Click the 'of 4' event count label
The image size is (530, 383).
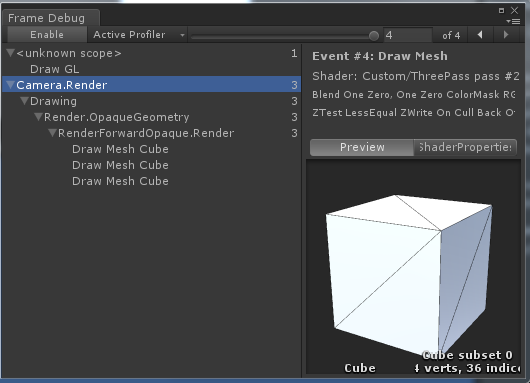click(x=451, y=35)
